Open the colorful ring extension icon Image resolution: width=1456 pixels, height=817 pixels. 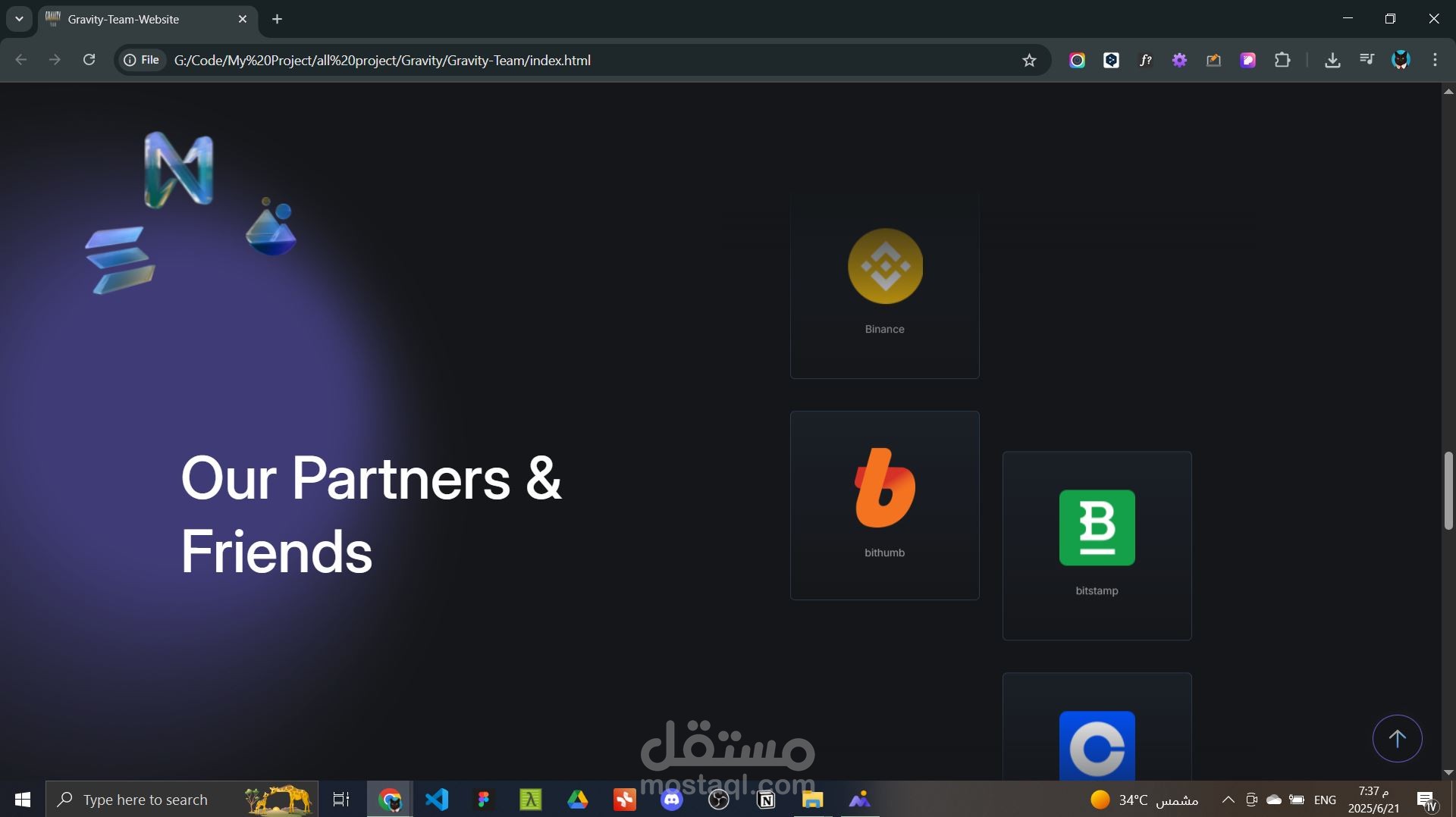click(x=1077, y=61)
